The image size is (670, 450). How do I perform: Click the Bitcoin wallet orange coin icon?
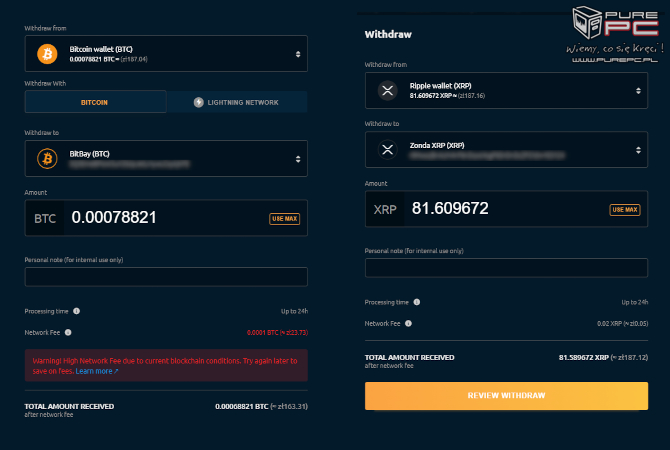pyautogui.click(x=47, y=54)
